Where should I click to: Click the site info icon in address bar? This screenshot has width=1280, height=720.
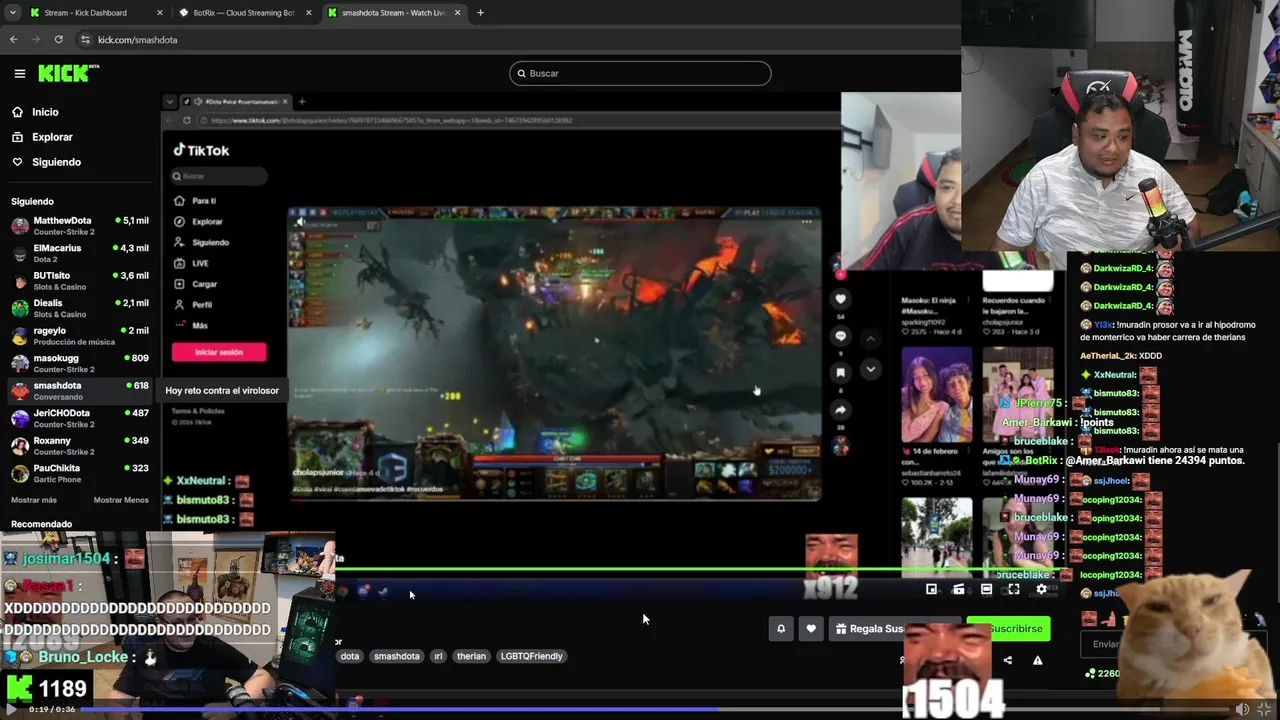[x=85, y=39]
